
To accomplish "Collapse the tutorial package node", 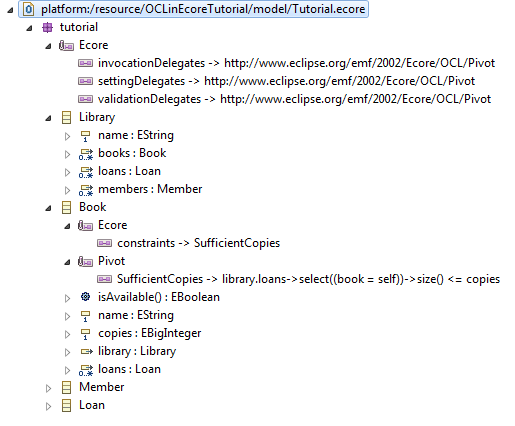I will click(29, 28).
